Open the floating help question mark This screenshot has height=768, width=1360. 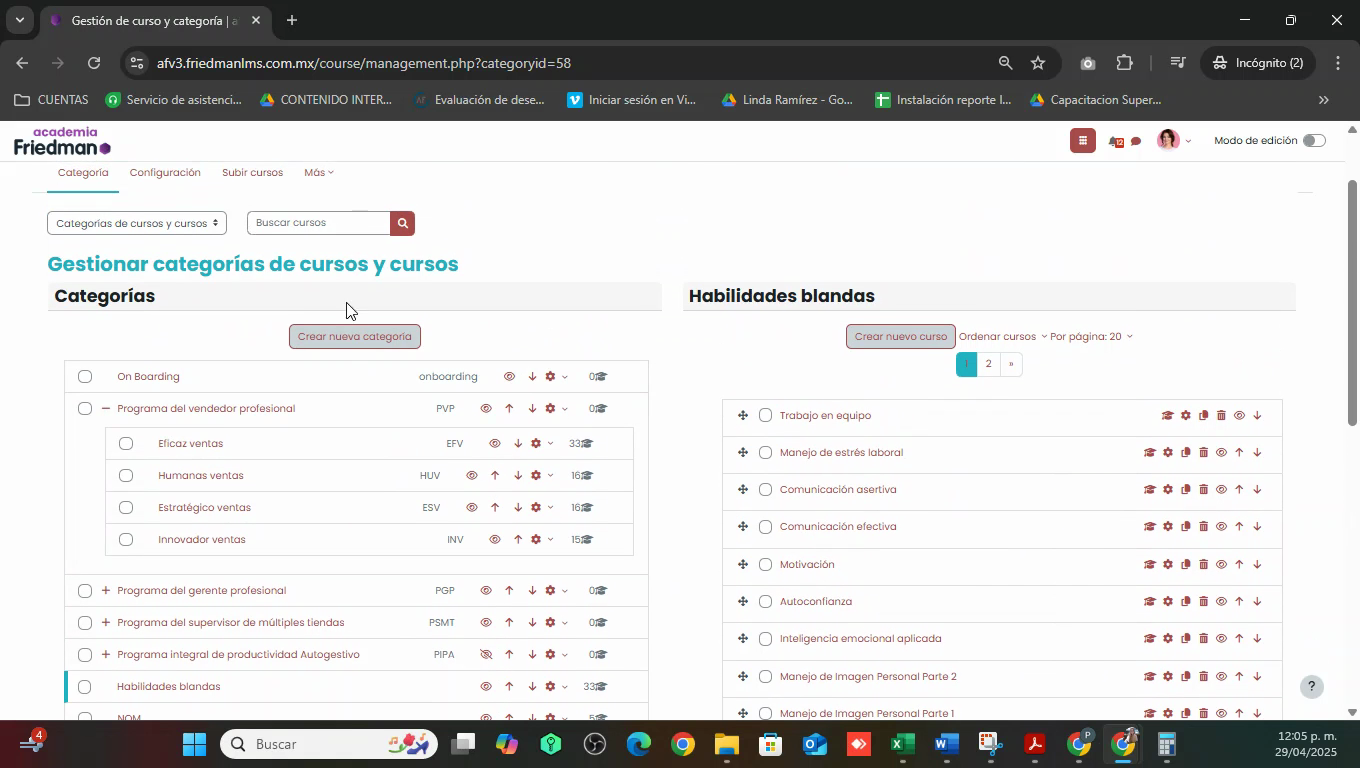point(1312,687)
